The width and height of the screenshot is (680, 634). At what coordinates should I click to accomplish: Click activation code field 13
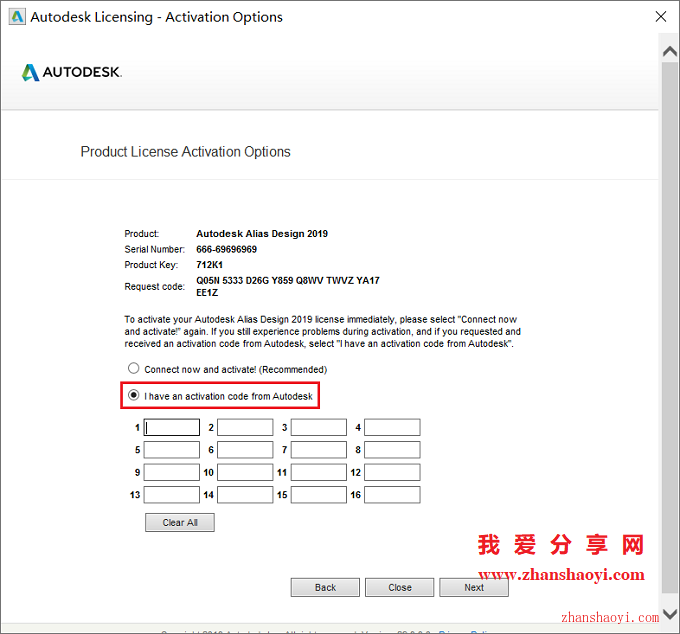tap(172, 495)
